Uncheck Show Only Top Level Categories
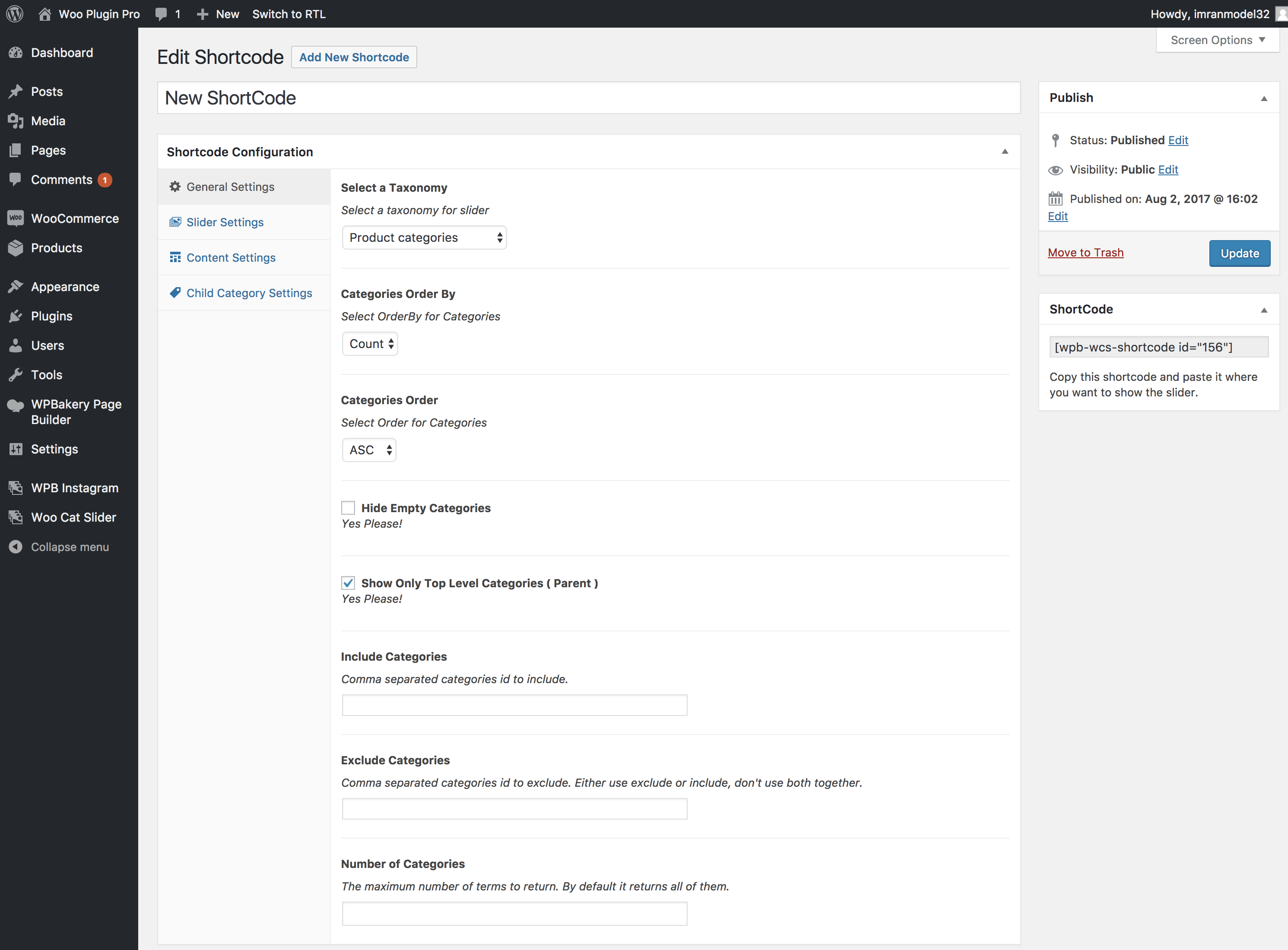This screenshot has height=950, width=1288. [348, 583]
